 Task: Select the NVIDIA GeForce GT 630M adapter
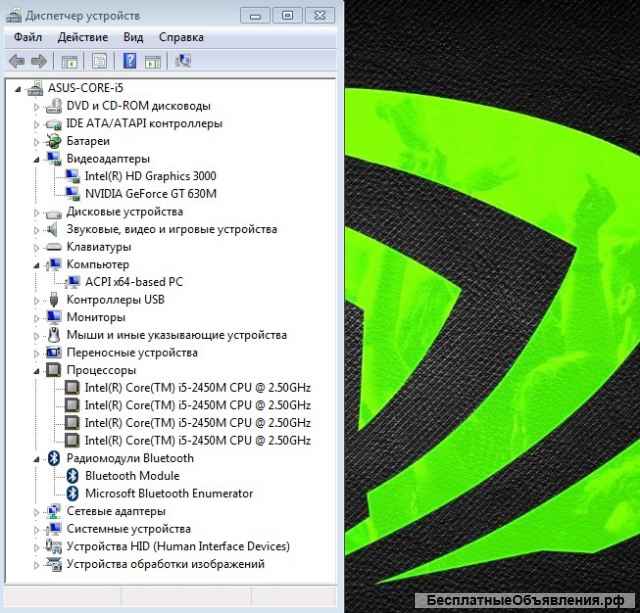[x=150, y=193]
